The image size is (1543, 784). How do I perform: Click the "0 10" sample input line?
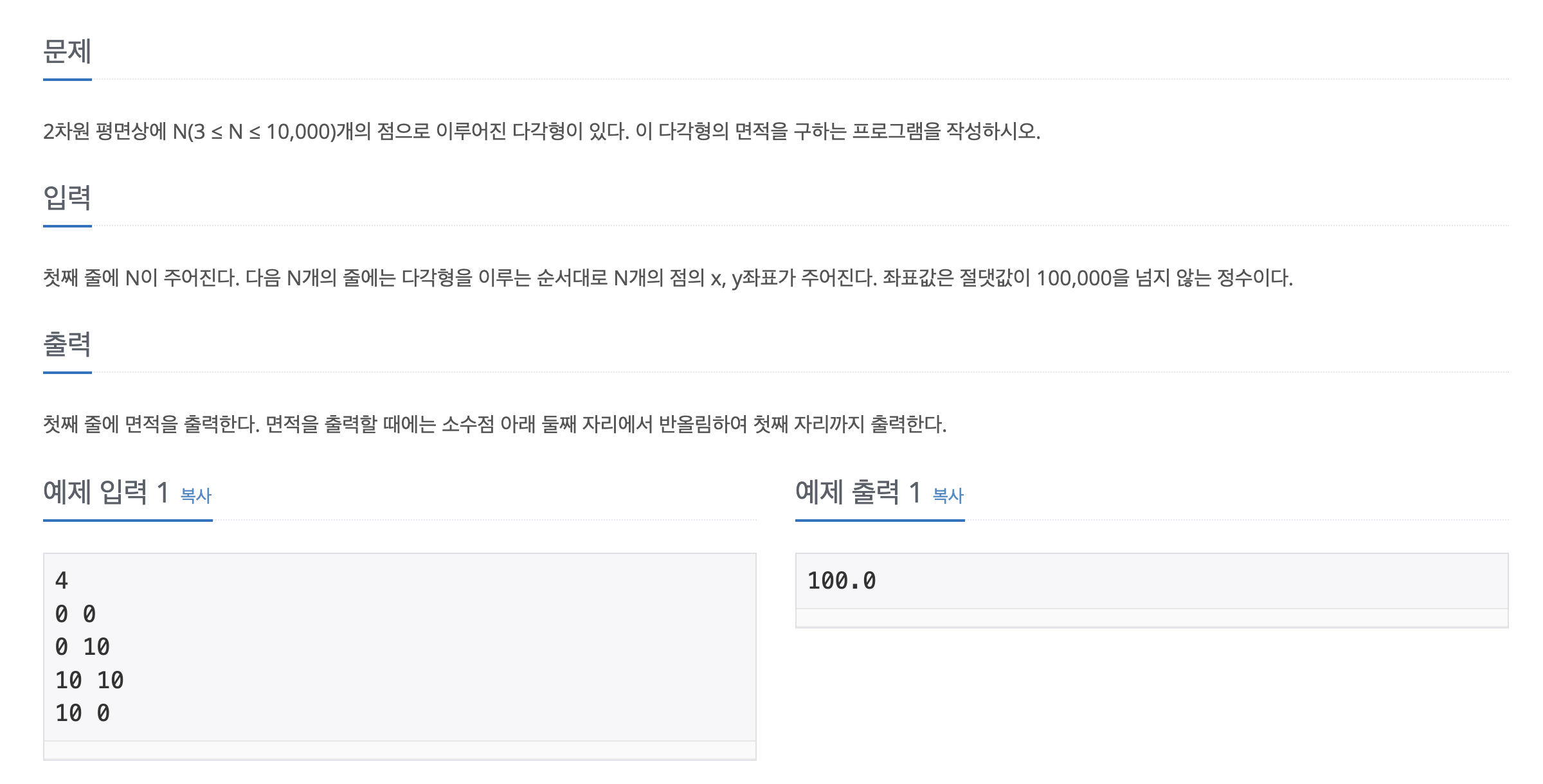point(83,647)
